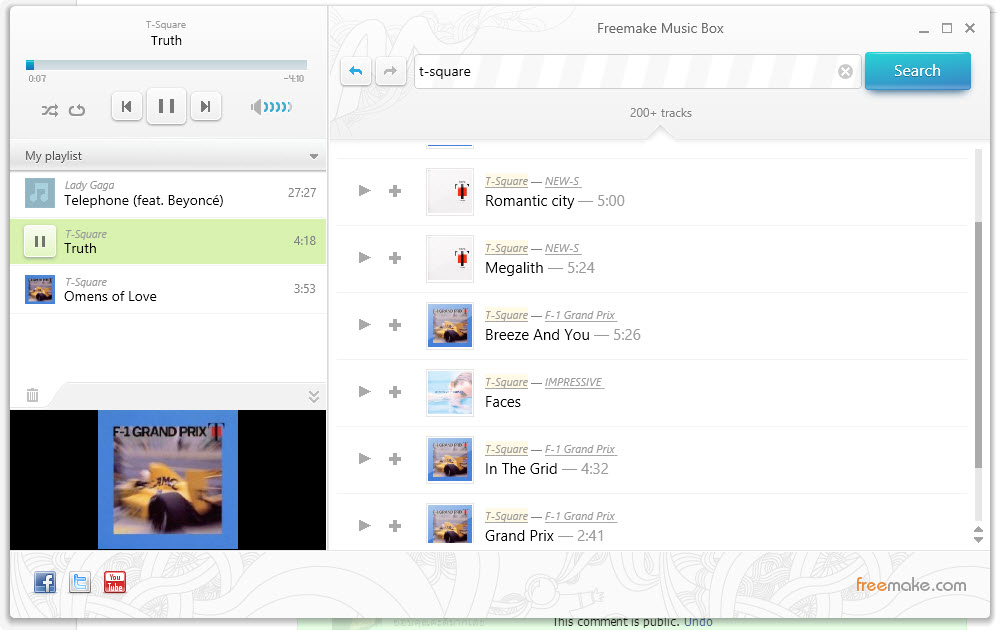Image resolution: width=1000 pixels, height=630 pixels.
Task: Play the Breeze And You track
Action: click(x=364, y=325)
